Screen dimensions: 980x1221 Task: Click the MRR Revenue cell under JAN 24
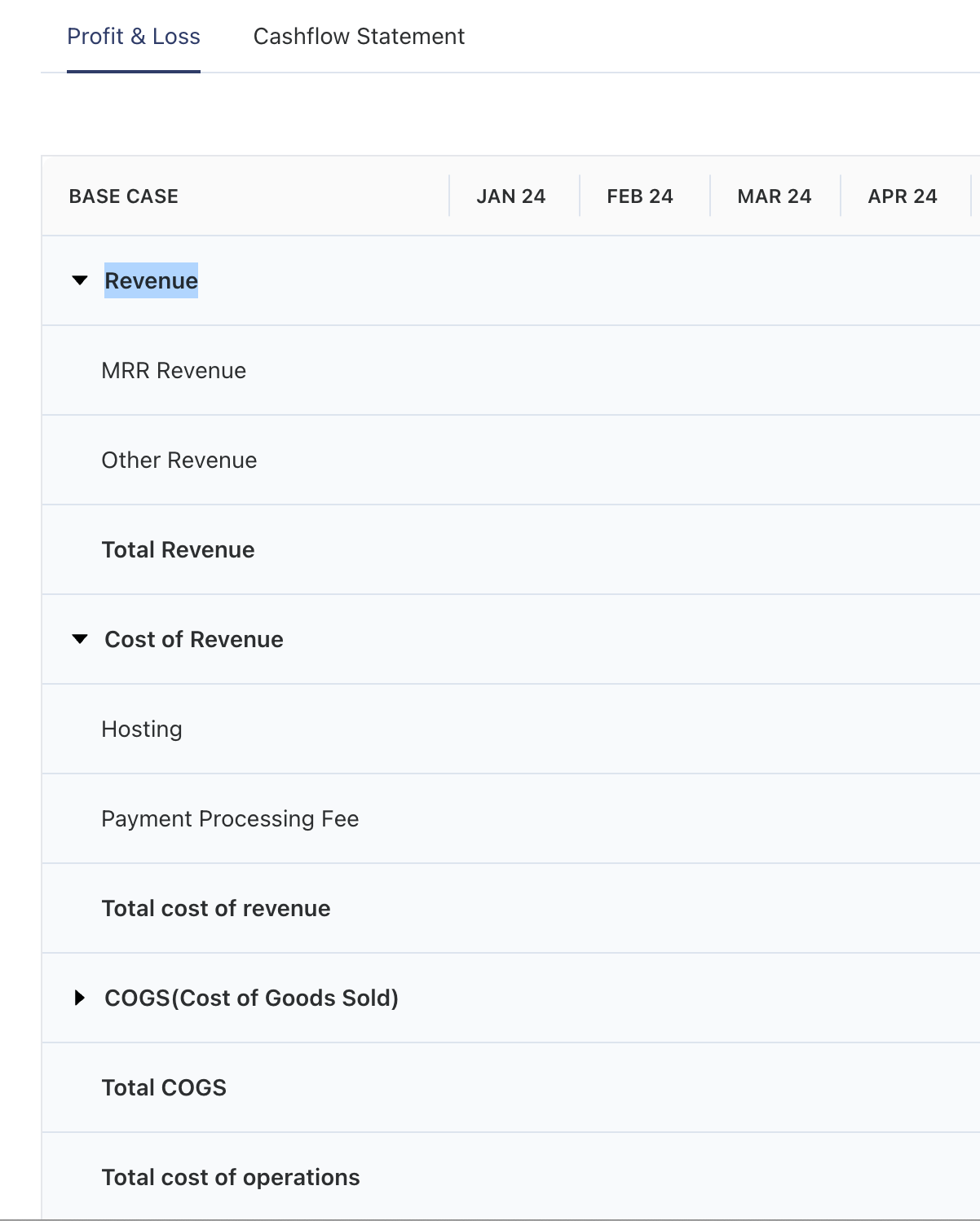coord(512,370)
